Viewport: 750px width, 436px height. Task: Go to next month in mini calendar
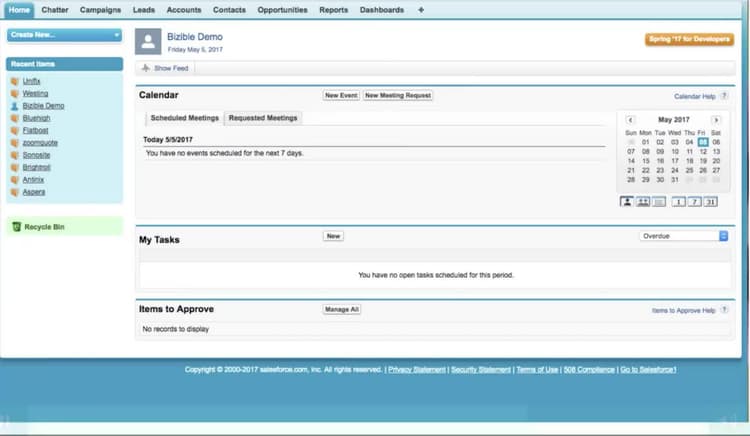click(716, 120)
